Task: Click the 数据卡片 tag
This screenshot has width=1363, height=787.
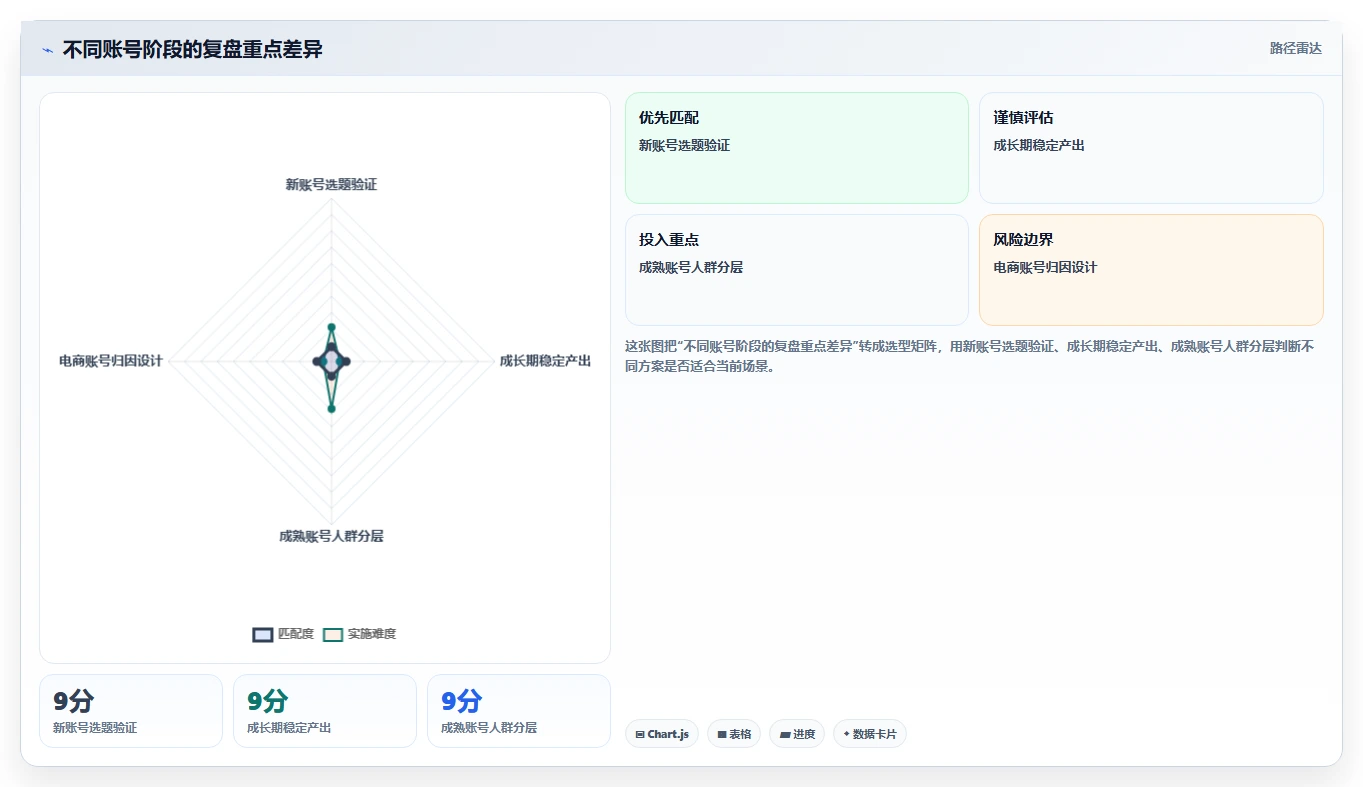Action: pyautogui.click(x=870, y=734)
